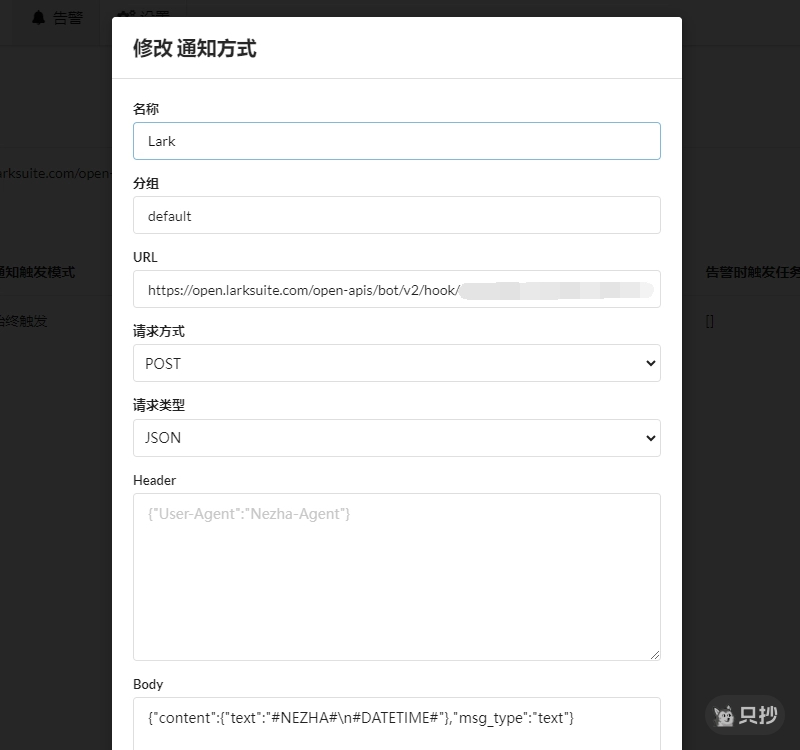Click the gear icon of the 设置 tab
The width and height of the screenshot is (800, 750).
coord(122,15)
